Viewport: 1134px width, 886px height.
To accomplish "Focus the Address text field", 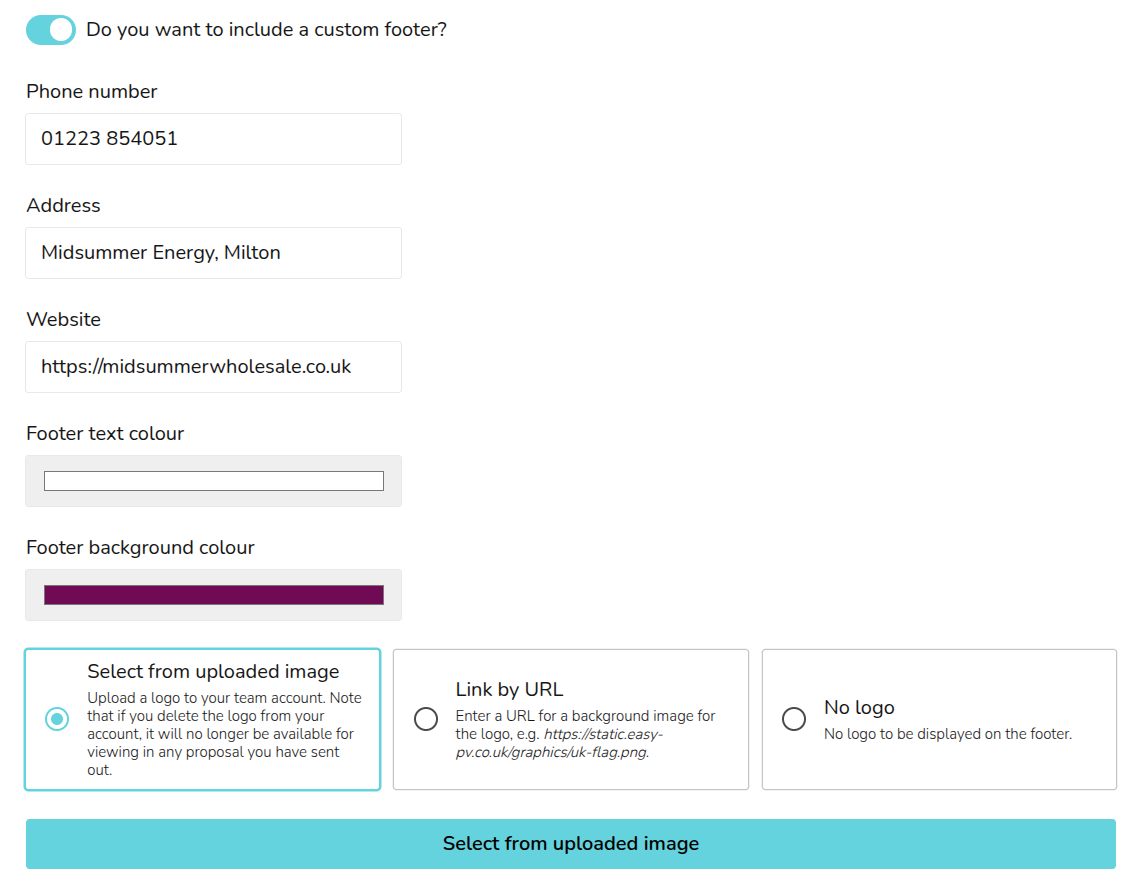I will click(x=213, y=253).
